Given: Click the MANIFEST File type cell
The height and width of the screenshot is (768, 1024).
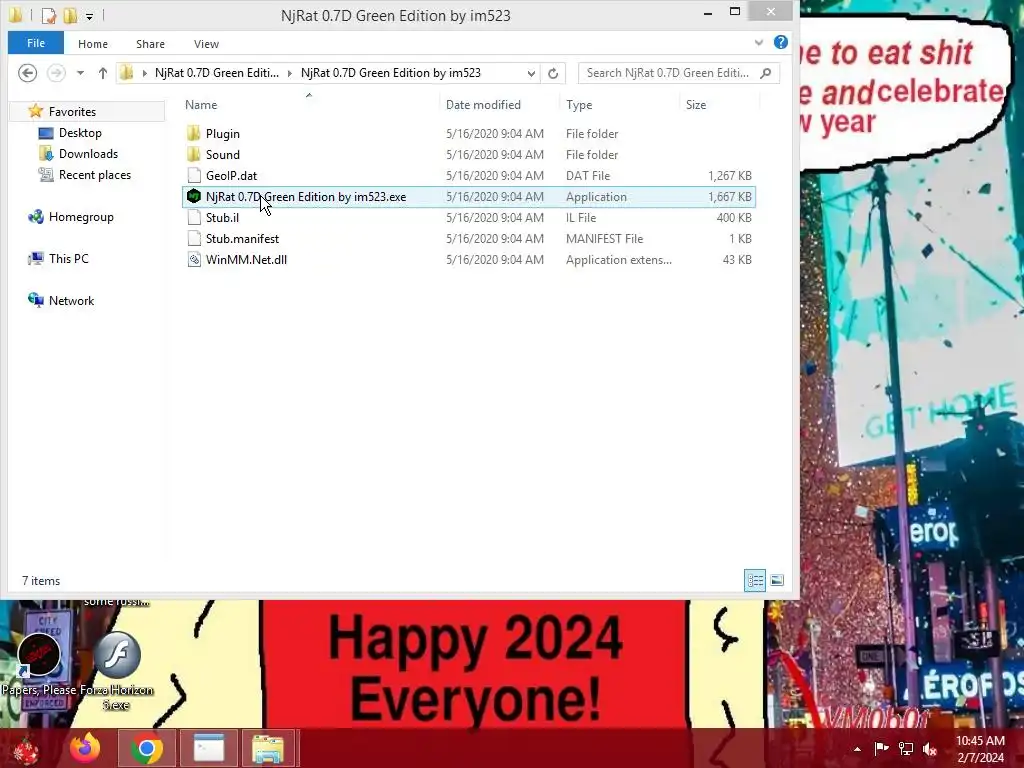Looking at the screenshot, I should 604,238.
